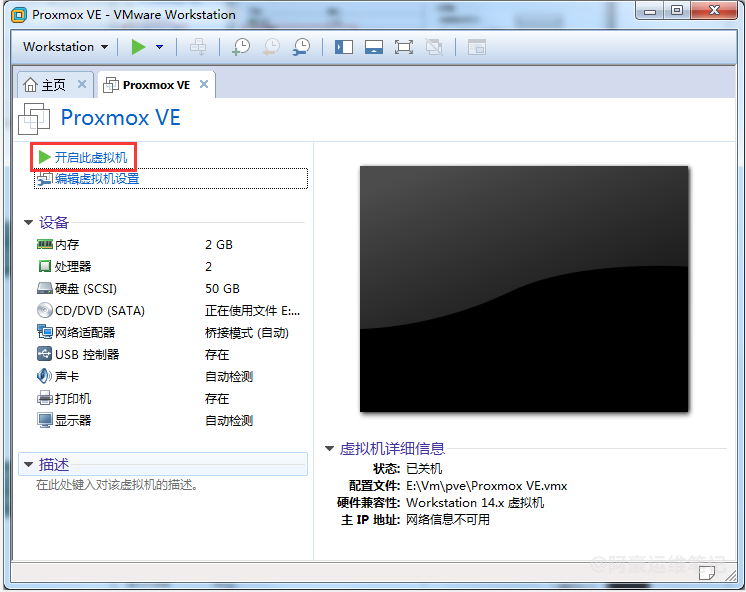Click the Unity mode toolbar icon

point(434,47)
